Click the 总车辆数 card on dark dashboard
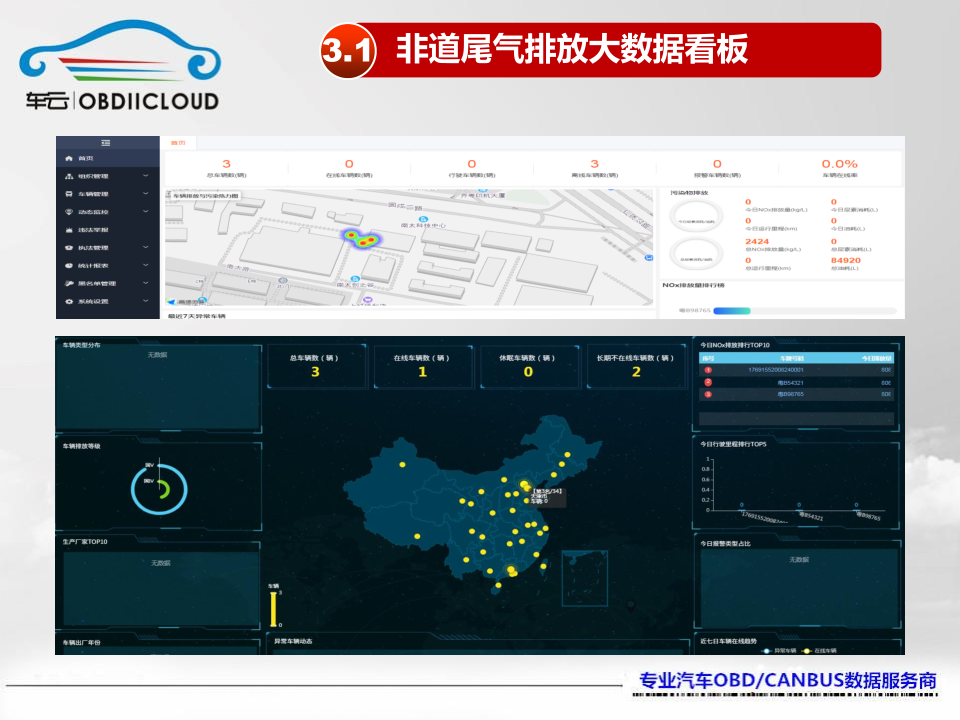960x720 pixels. point(315,366)
